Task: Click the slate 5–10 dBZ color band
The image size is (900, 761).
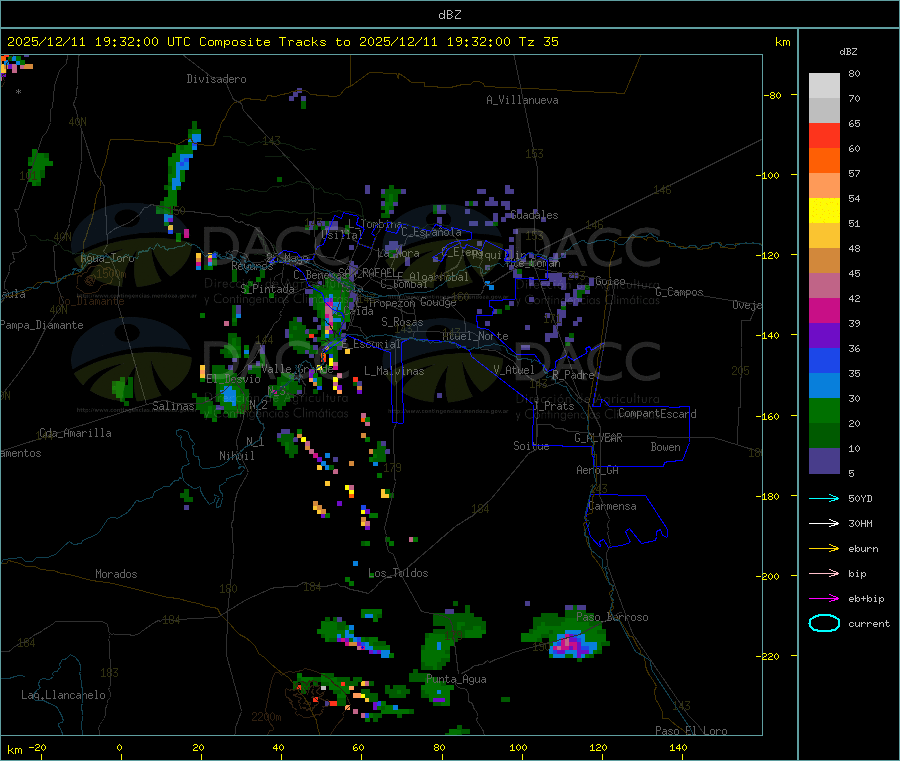Action: [824, 461]
